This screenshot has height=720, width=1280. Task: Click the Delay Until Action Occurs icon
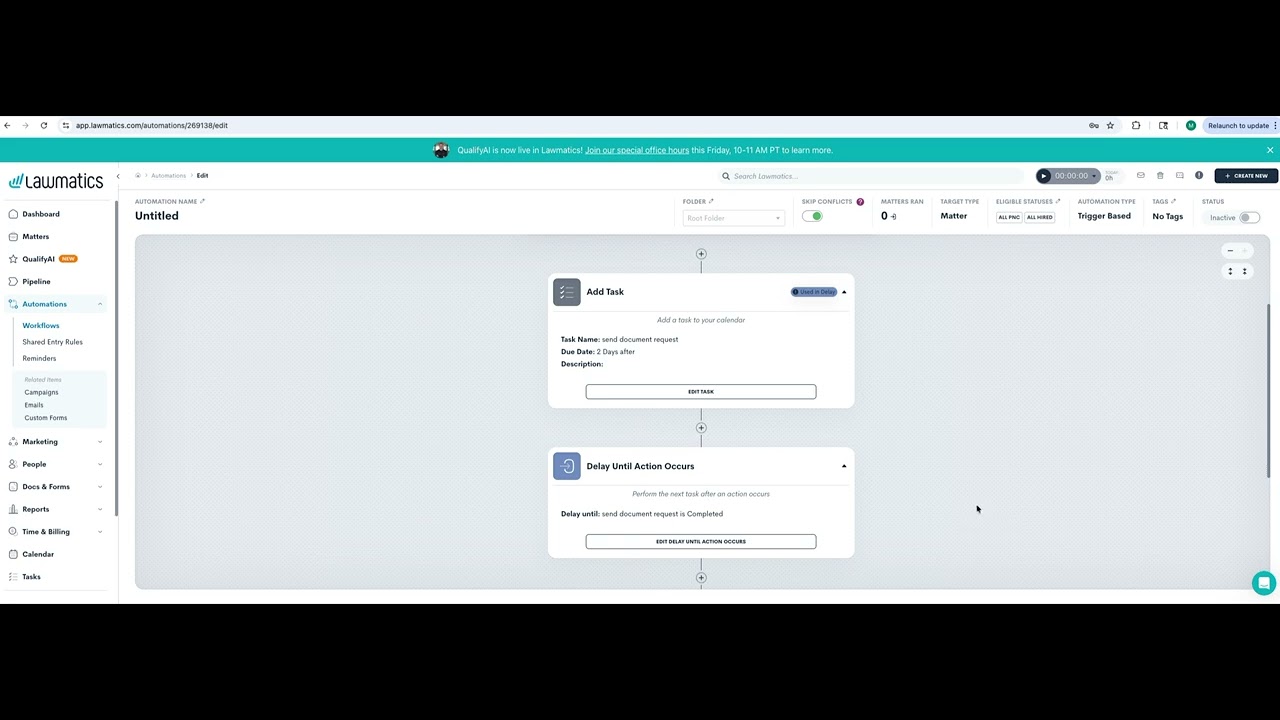(567, 466)
